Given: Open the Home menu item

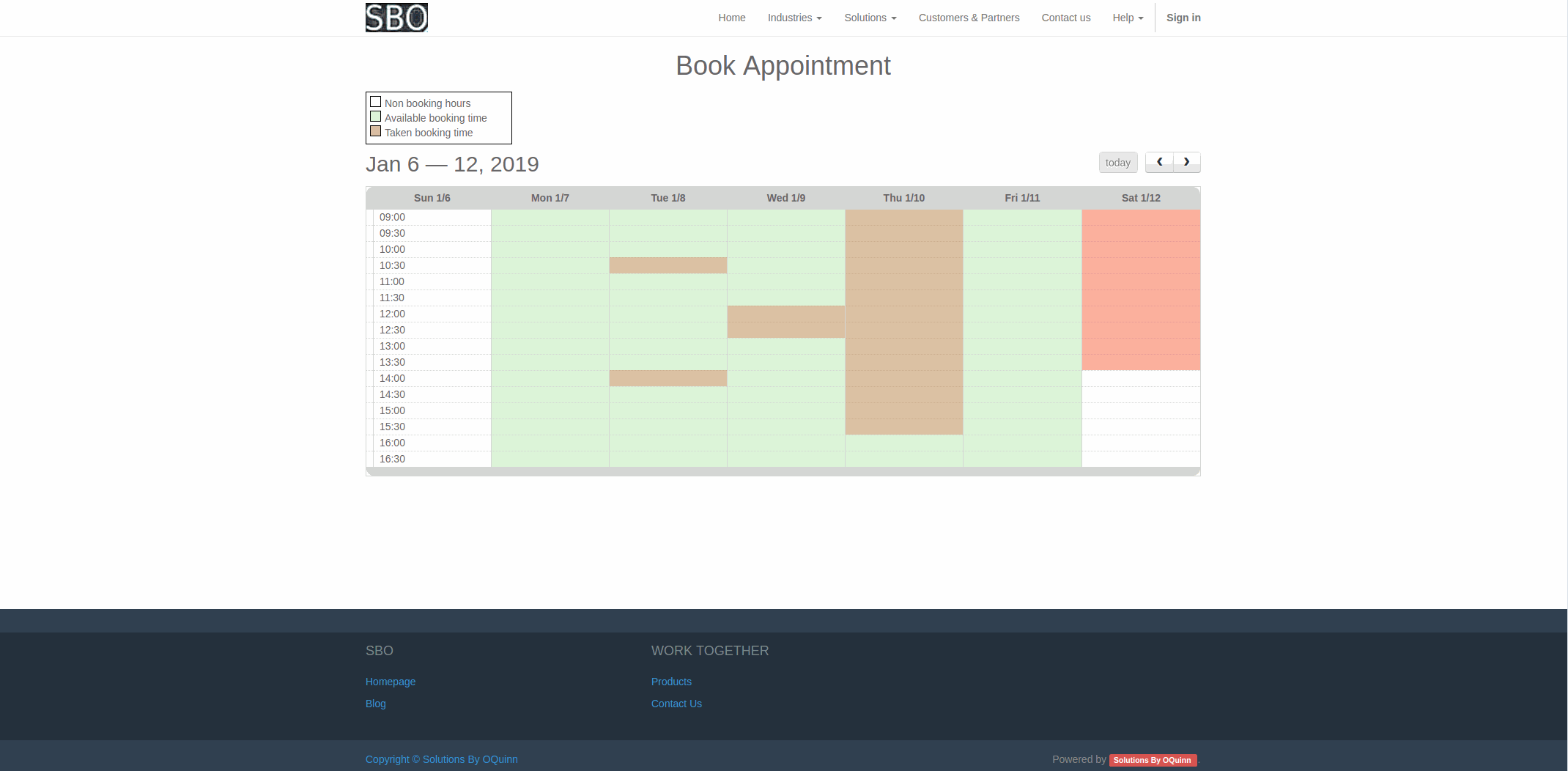Looking at the screenshot, I should (731, 18).
